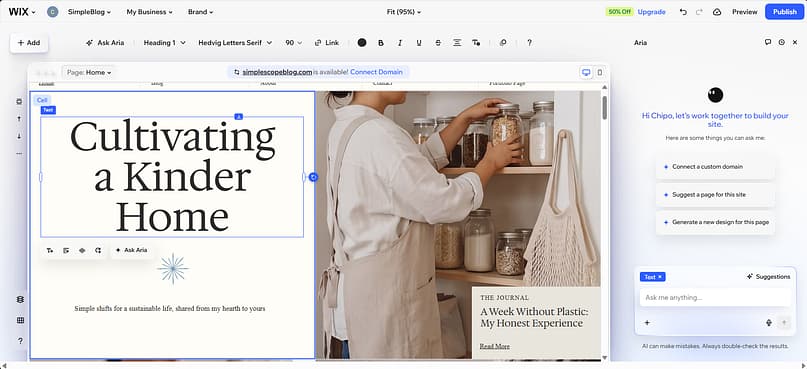
Task: Click the blue circular handle beside heading
Action: pos(313,177)
